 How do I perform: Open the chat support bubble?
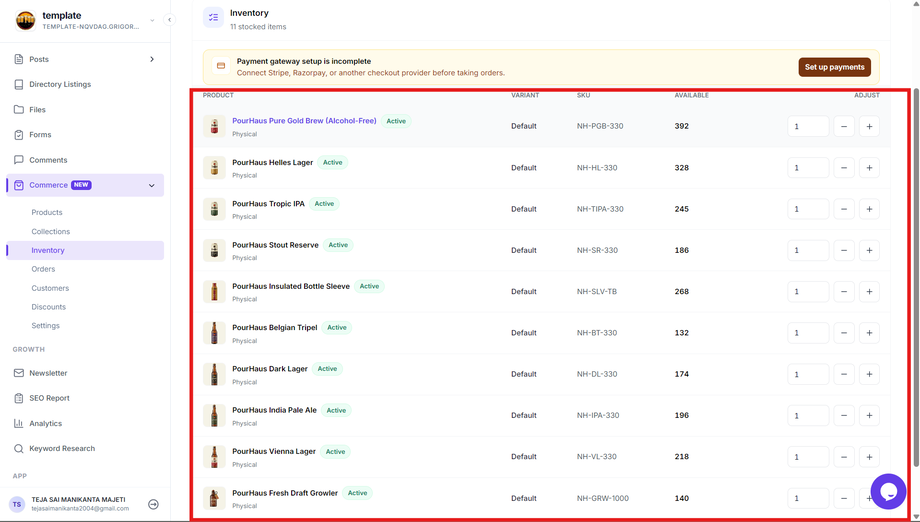tap(888, 492)
